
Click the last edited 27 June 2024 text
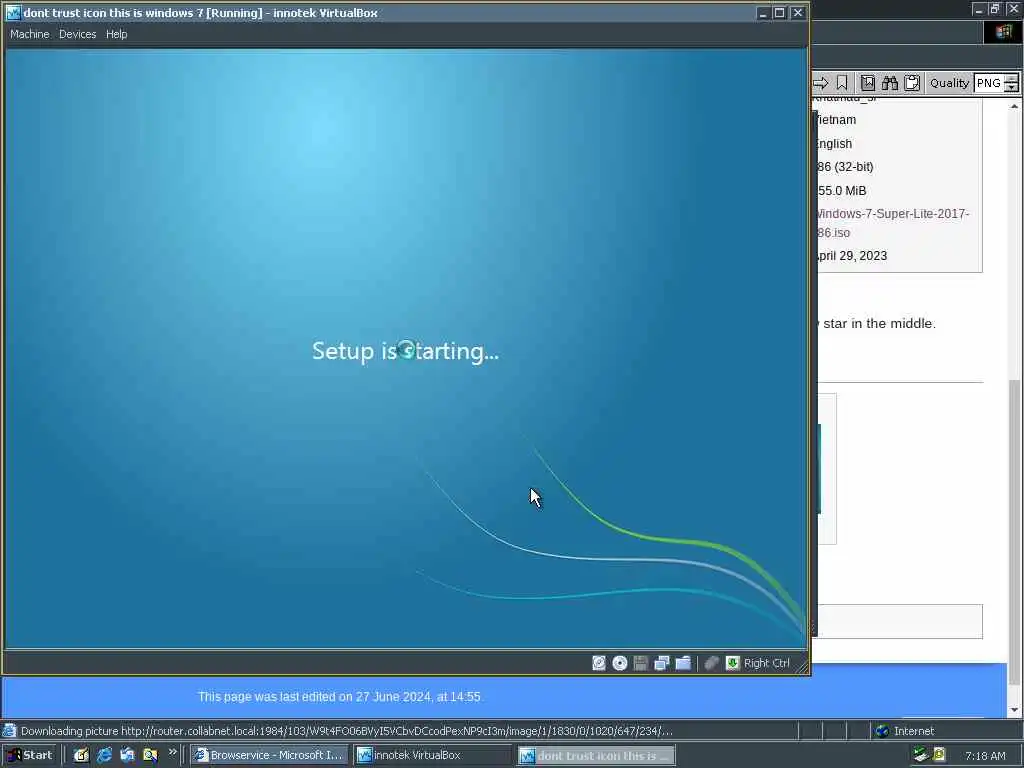pos(340,697)
